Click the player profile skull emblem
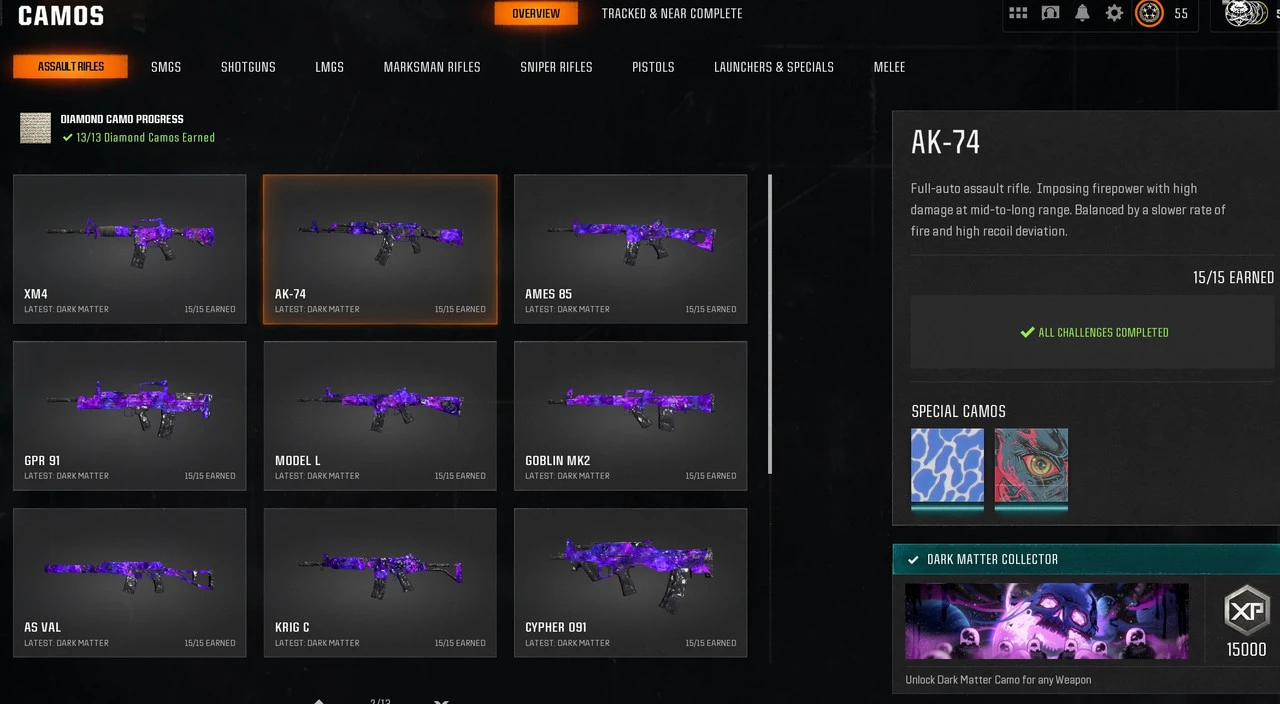Screen dimensions: 1280x704 coord(1246,13)
